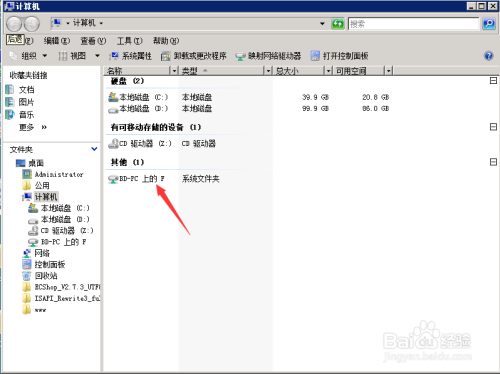500x374 pixels.
Task: Open the 工具(T) menu
Action: (130, 41)
